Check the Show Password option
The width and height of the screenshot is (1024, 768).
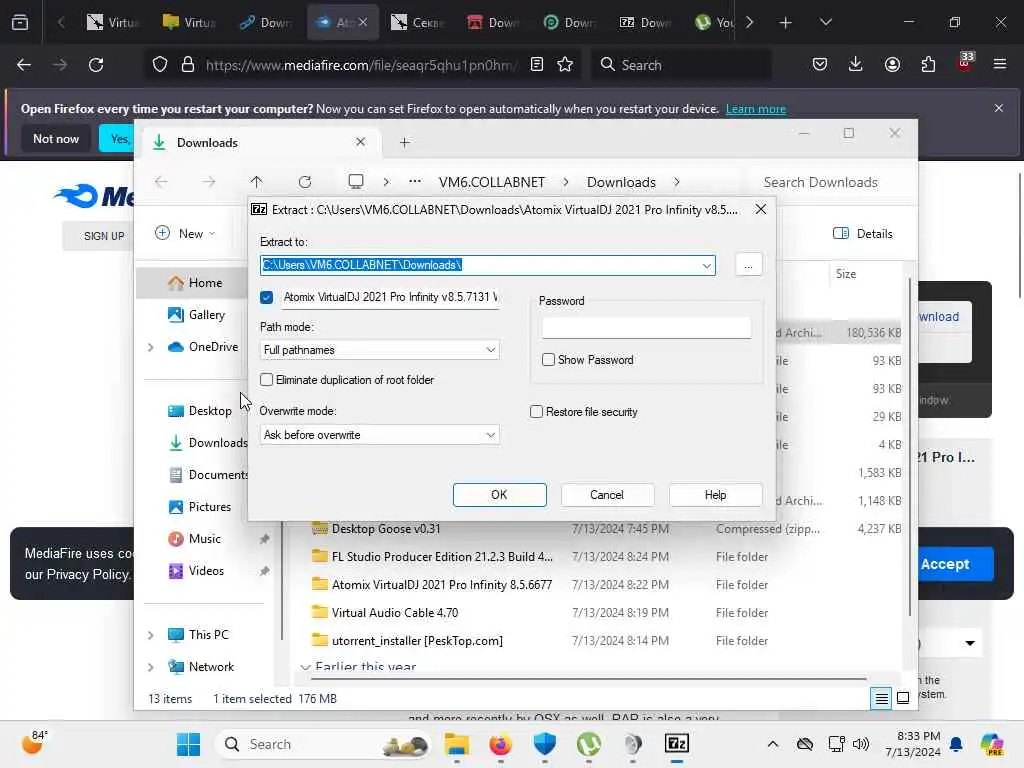[549, 360]
